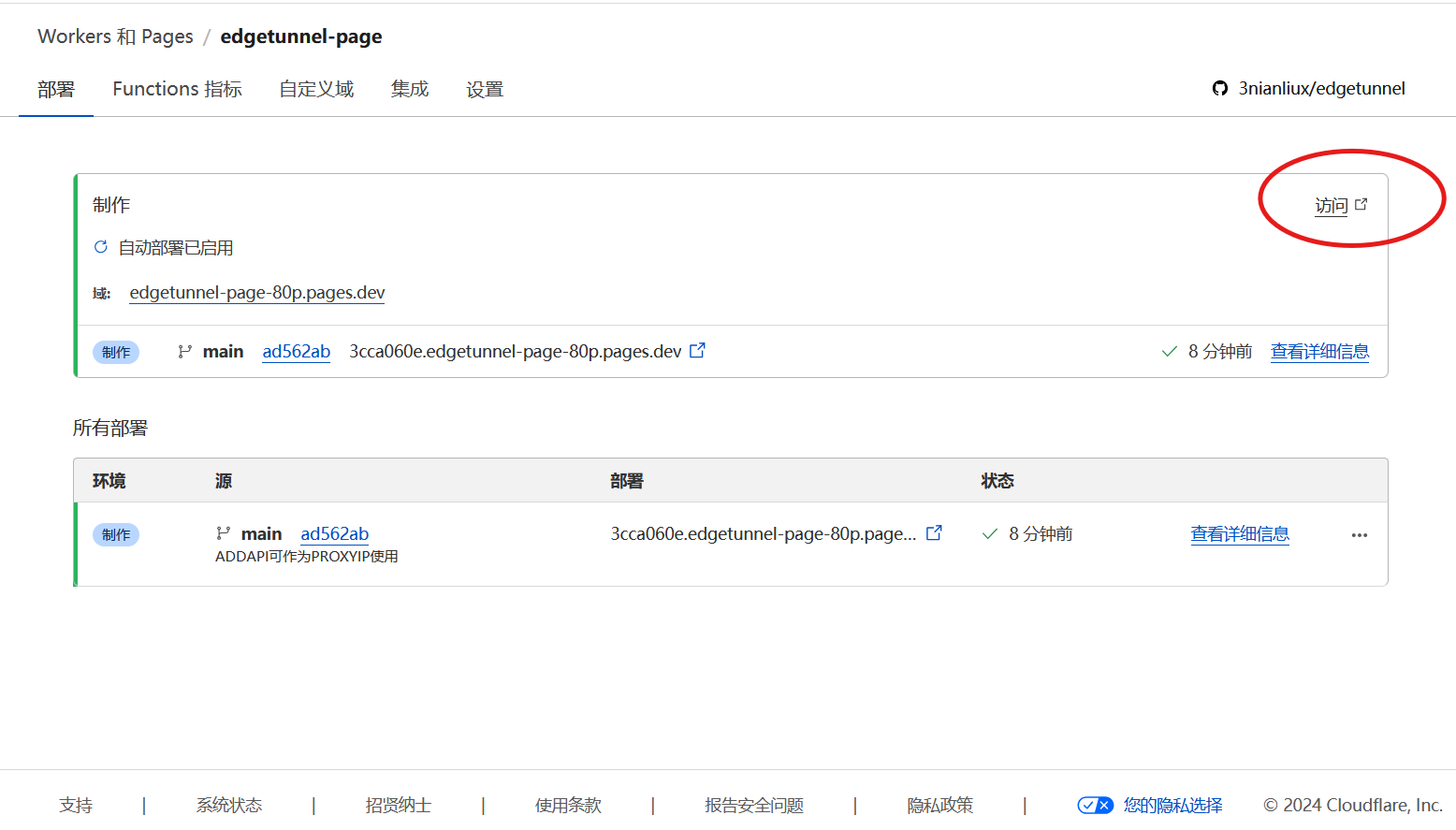Open the three-dot more actions menu
The image size is (1456, 830).
[x=1360, y=535]
